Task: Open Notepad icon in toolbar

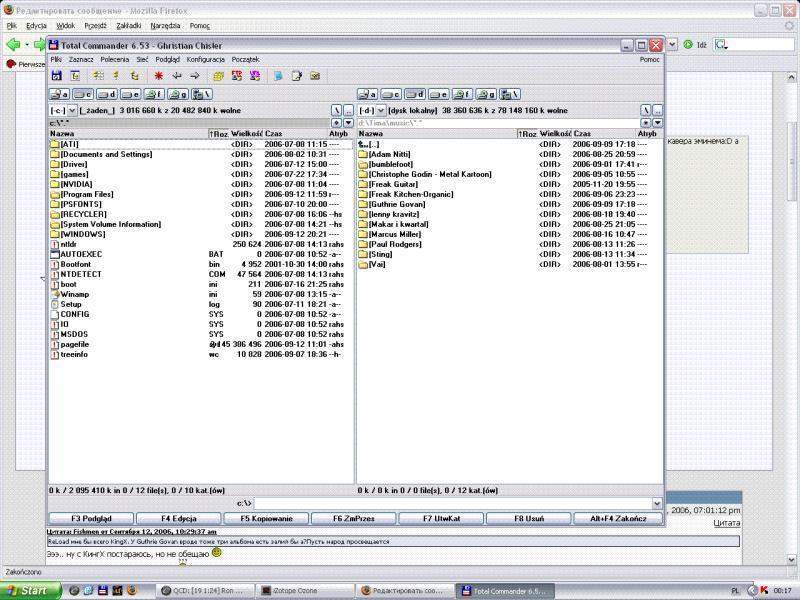Action: pos(296,75)
